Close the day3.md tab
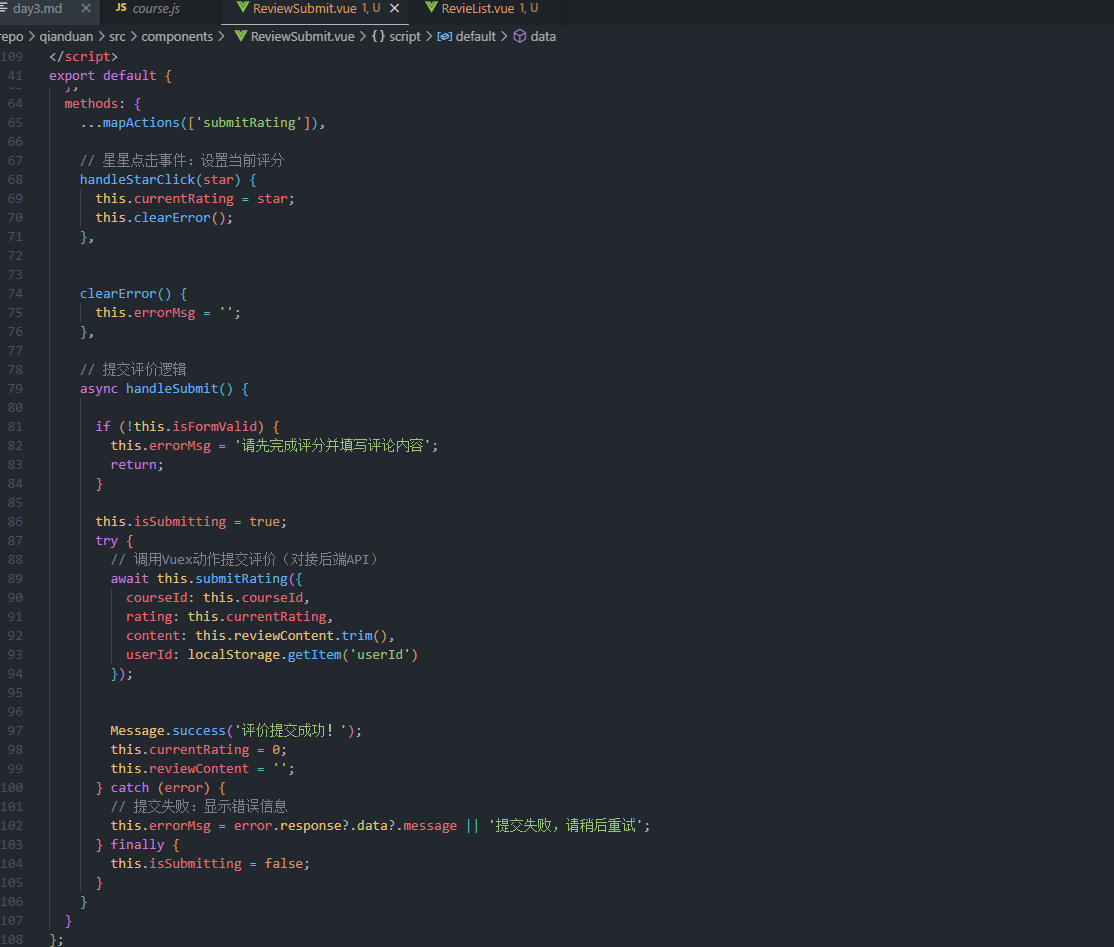1114x947 pixels. (x=86, y=9)
